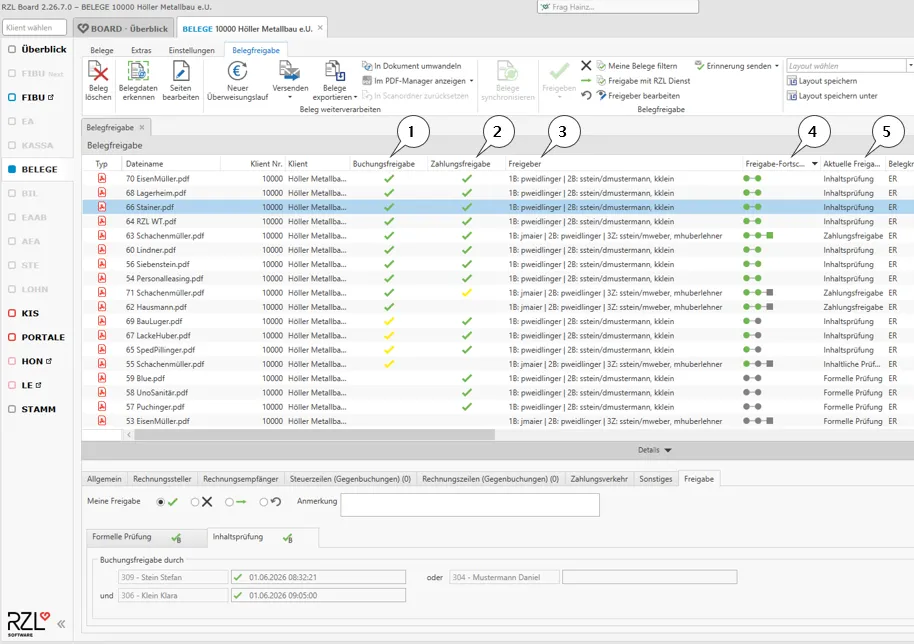Image resolution: width=914 pixels, height=644 pixels.
Task: Click Layout speichern icon
Action: (x=792, y=81)
